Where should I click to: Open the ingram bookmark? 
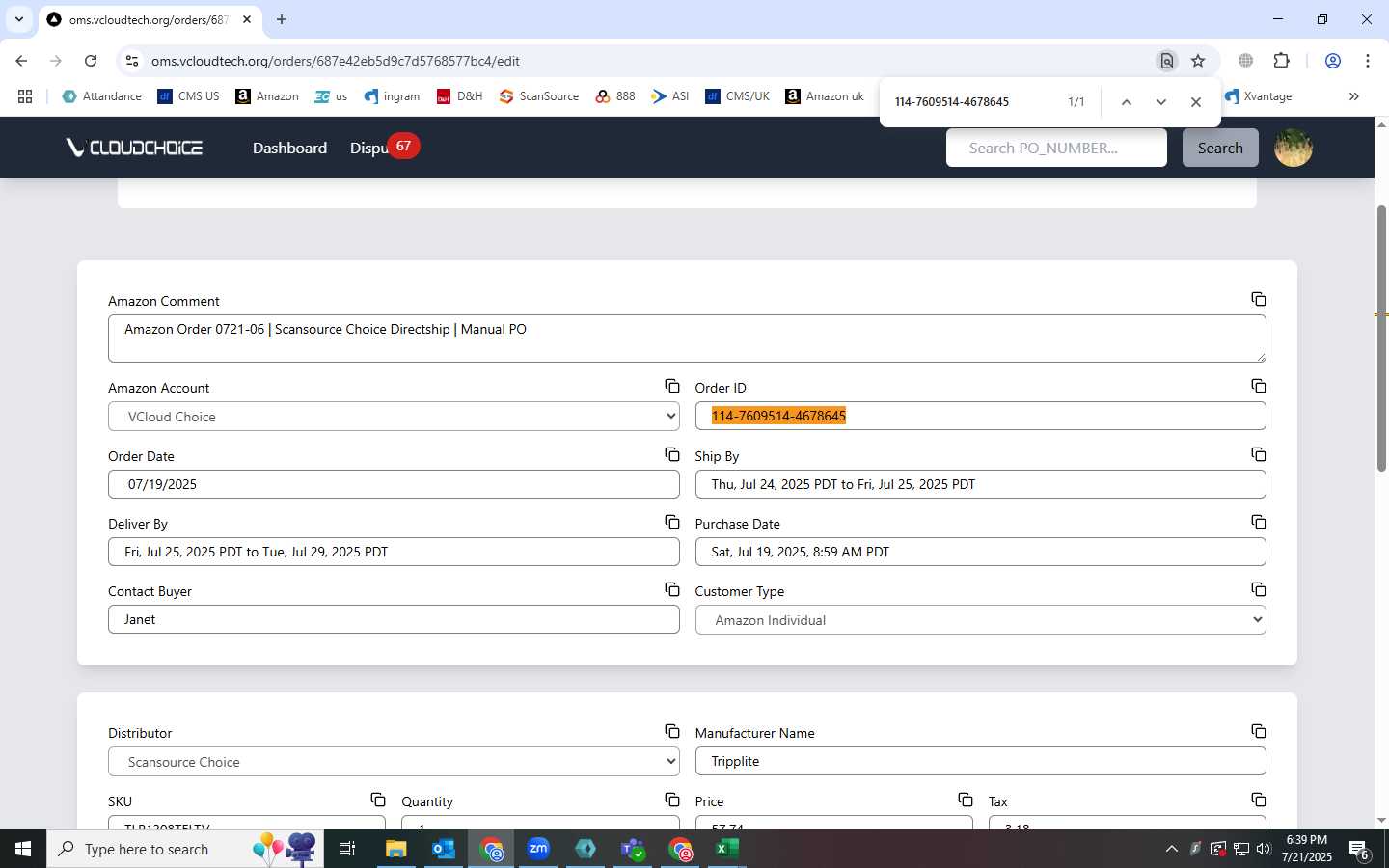(x=392, y=96)
